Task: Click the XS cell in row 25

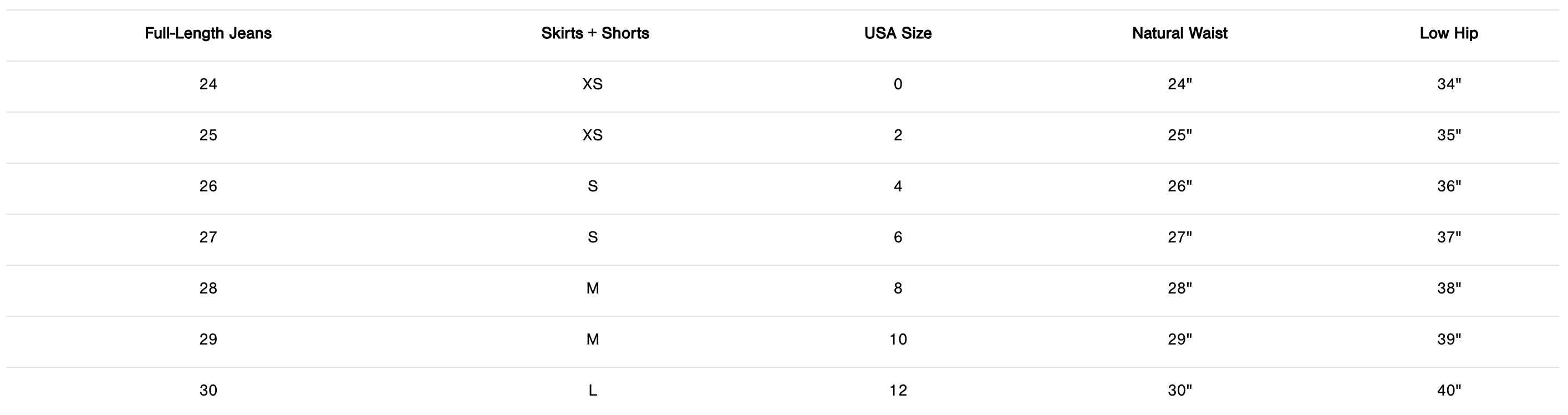Action: pyautogui.click(x=592, y=135)
